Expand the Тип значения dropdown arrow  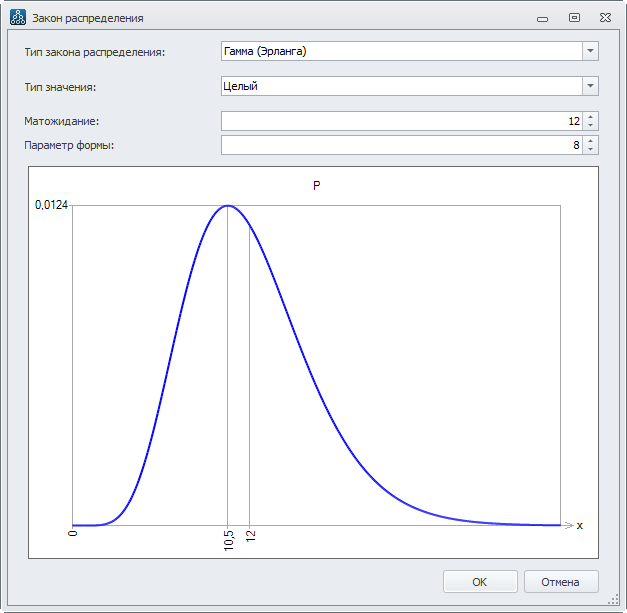coord(590,86)
